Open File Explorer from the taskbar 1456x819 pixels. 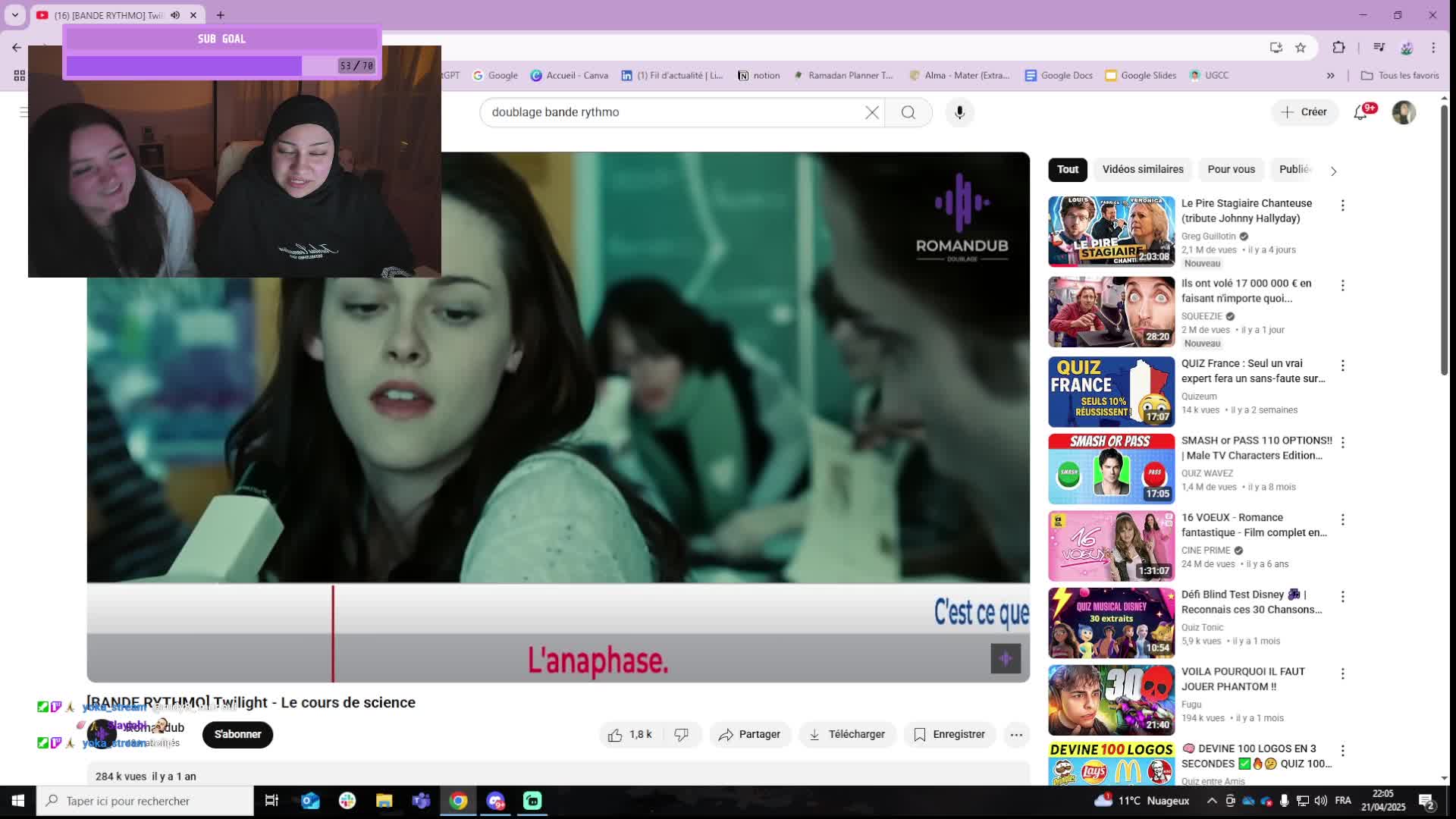[x=384, y=801]
